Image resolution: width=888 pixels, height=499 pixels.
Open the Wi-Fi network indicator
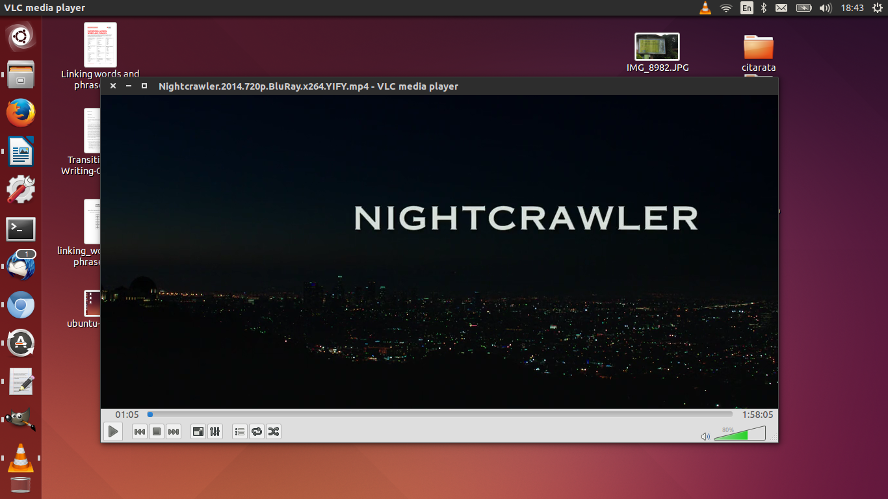(726, 8)
